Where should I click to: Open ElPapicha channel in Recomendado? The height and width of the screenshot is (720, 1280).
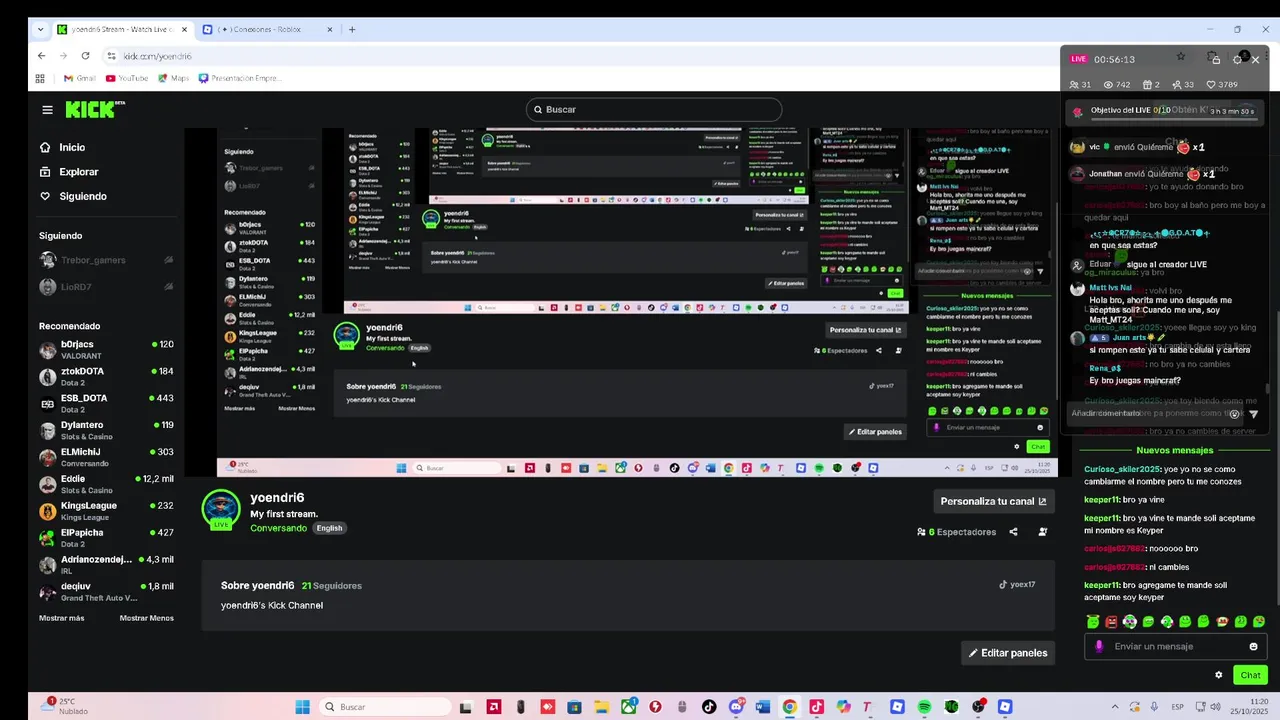click(x=106, y=538)
